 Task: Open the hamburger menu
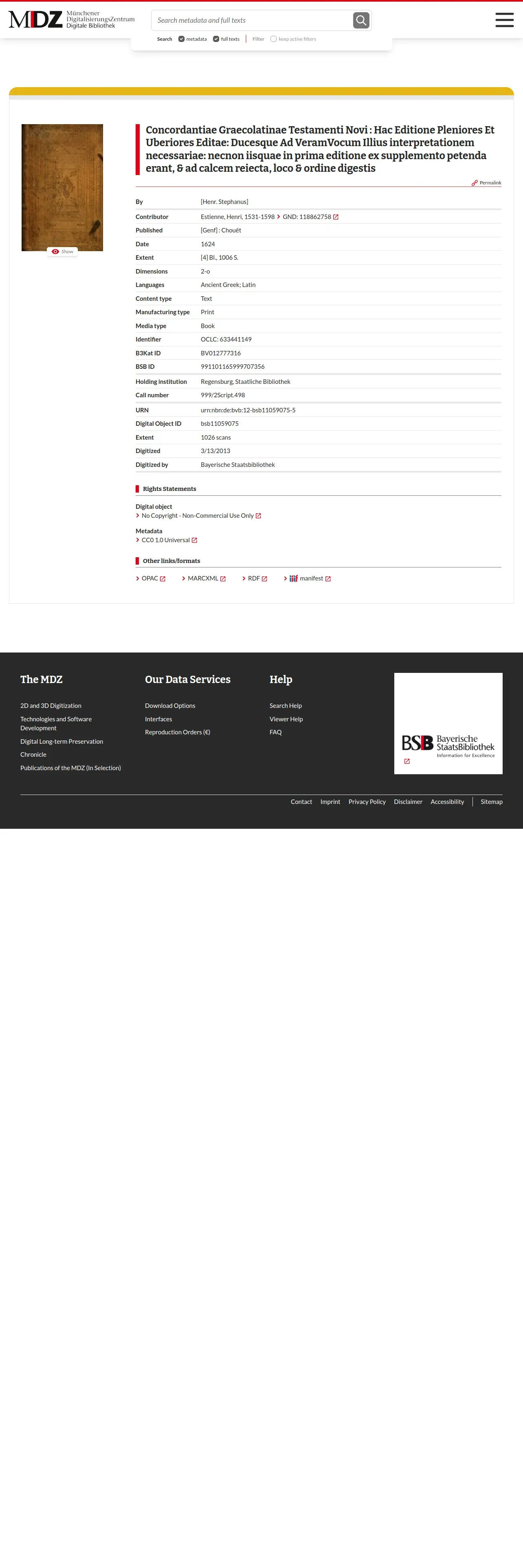[x=504, y=20]
